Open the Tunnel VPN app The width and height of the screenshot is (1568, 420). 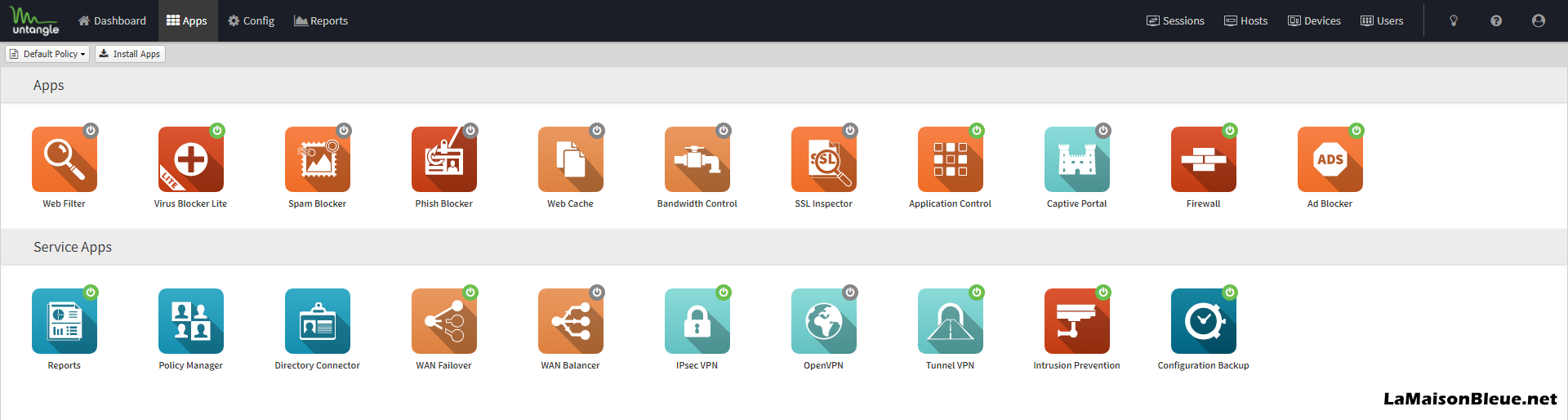(x=951, y=321)
